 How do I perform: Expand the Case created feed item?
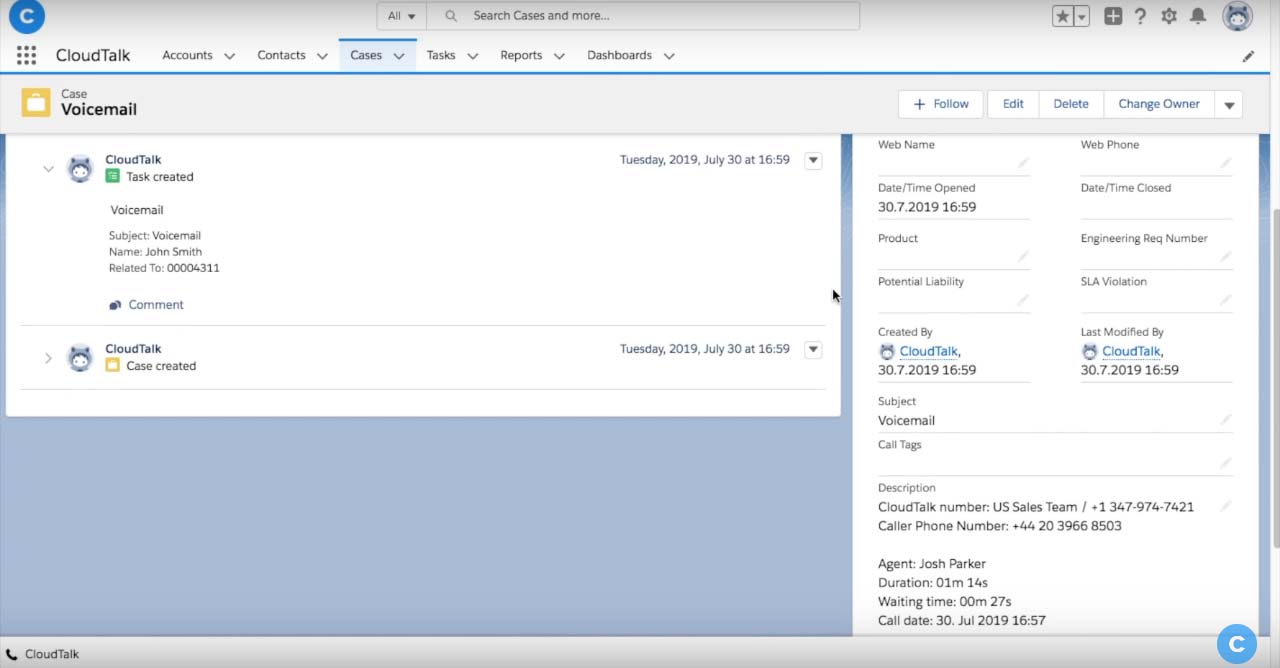point(48,358)
